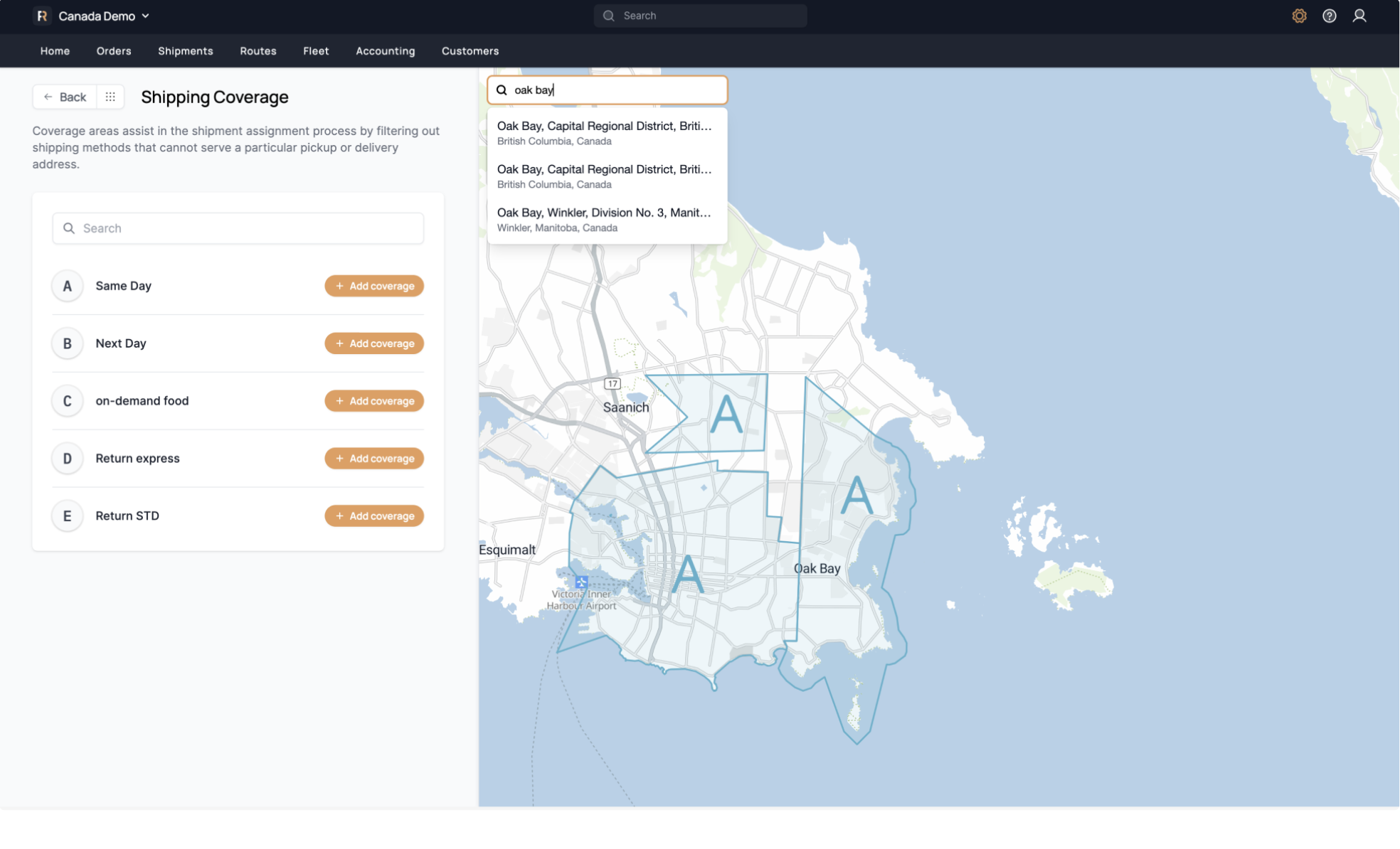Click the Oak Bay coverage polygon A label
1400x849 pixels.
point(856,495)
